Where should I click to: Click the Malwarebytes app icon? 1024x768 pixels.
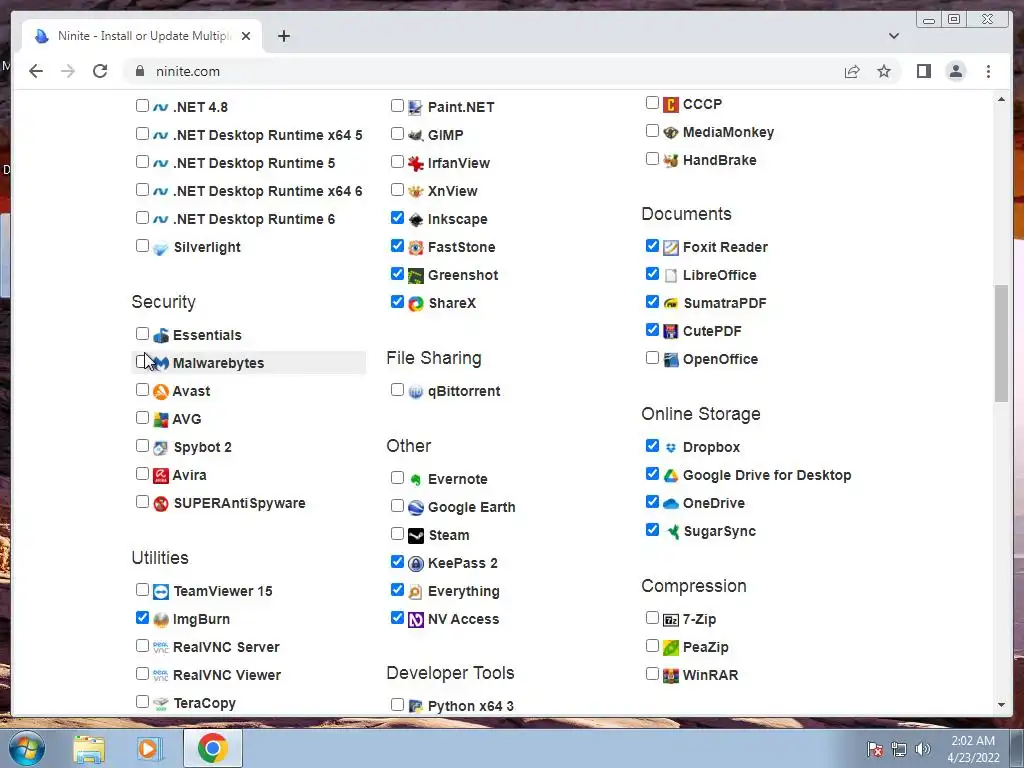pyautogui.click(x=161, y=363)
